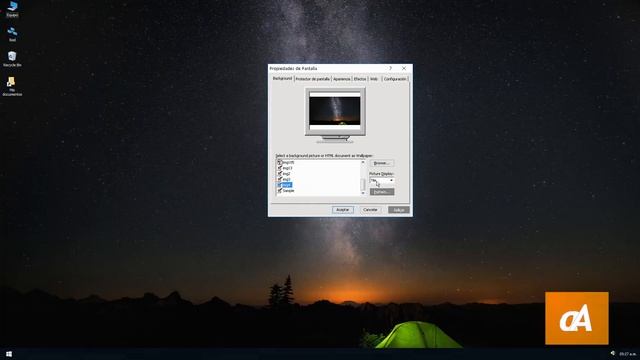Screen dimensions: 640x360
Task: Click the Cancelar button
Action: point(370,210)
